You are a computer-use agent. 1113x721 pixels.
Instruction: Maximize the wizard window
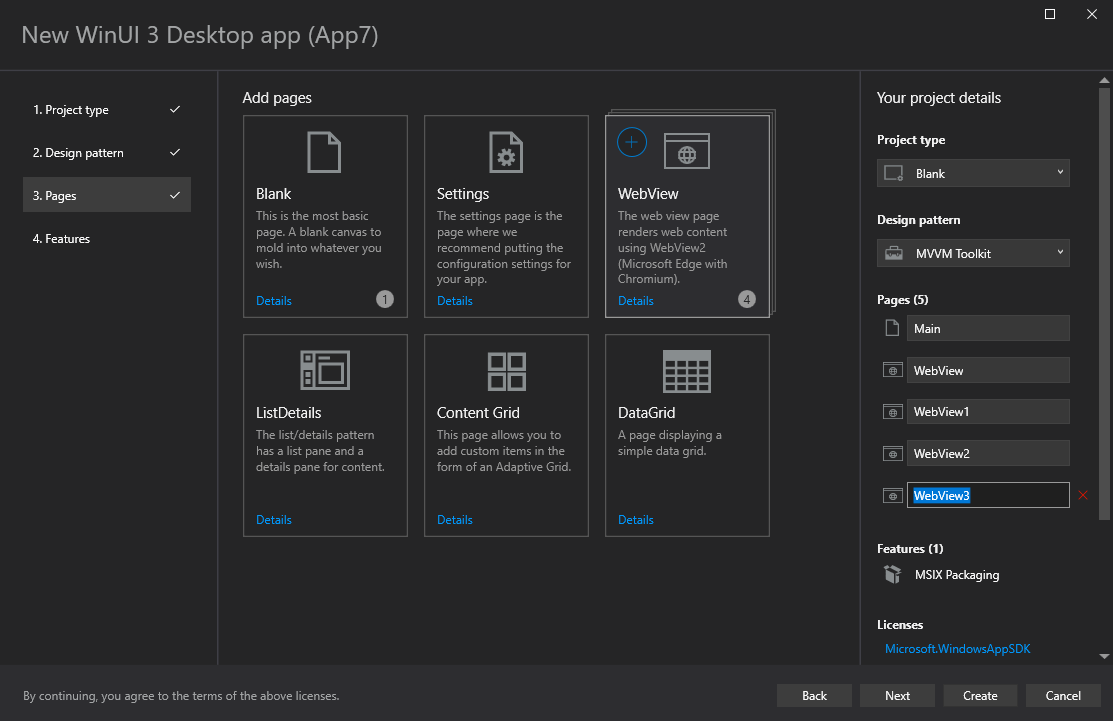point(1050,14)
